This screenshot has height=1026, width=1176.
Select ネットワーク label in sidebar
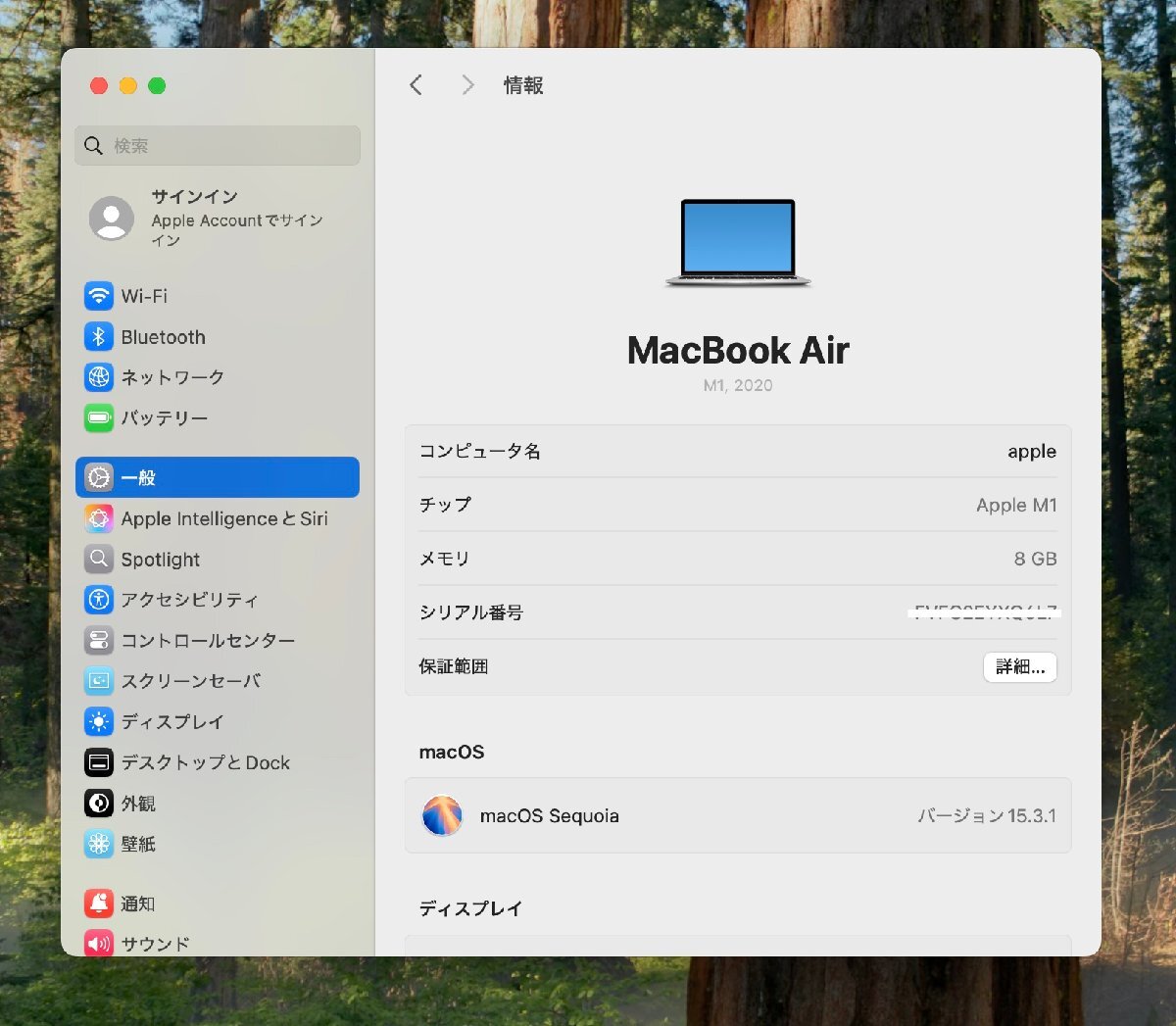(172, 377)
